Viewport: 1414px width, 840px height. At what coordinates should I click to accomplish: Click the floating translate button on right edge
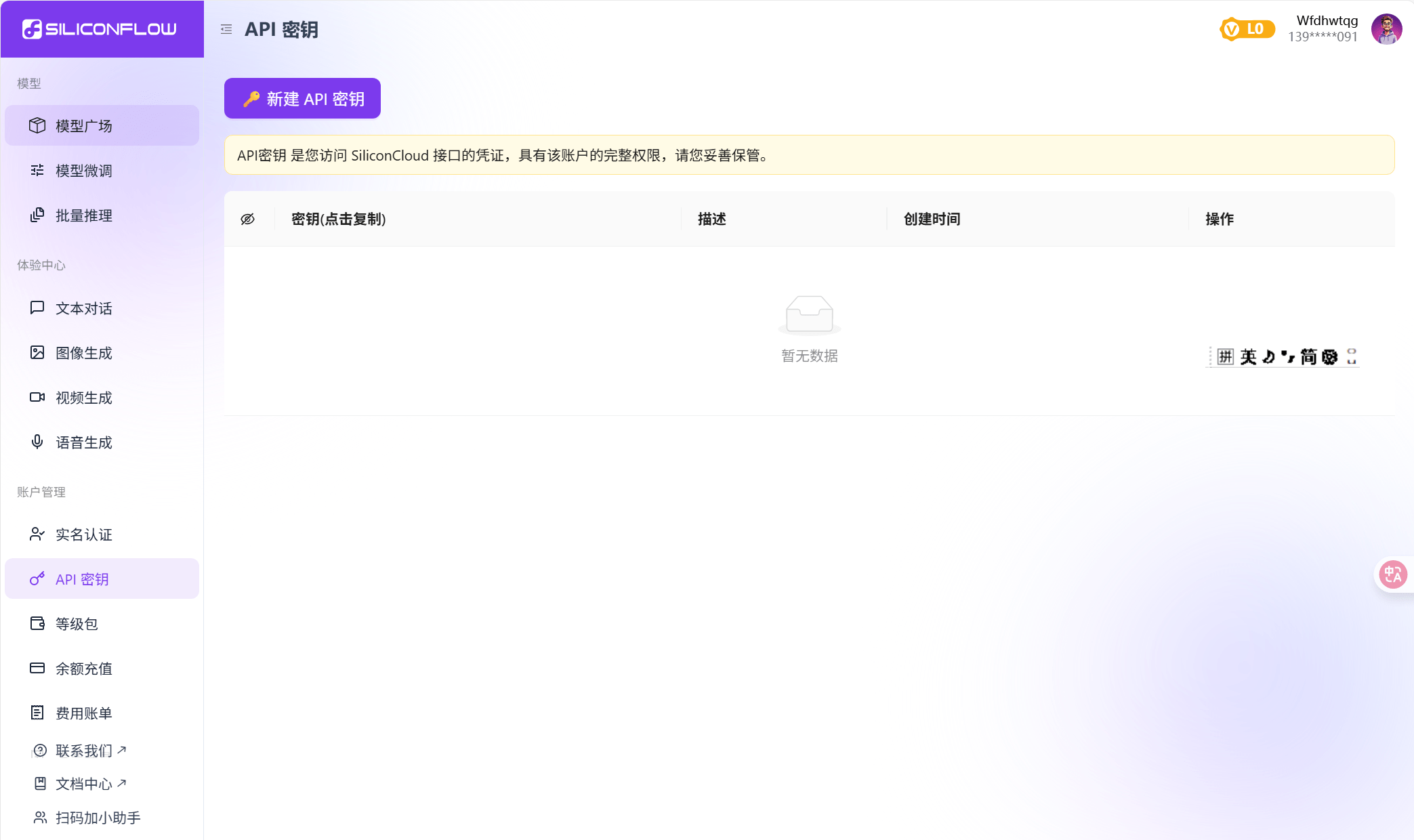coord(1394,574)
